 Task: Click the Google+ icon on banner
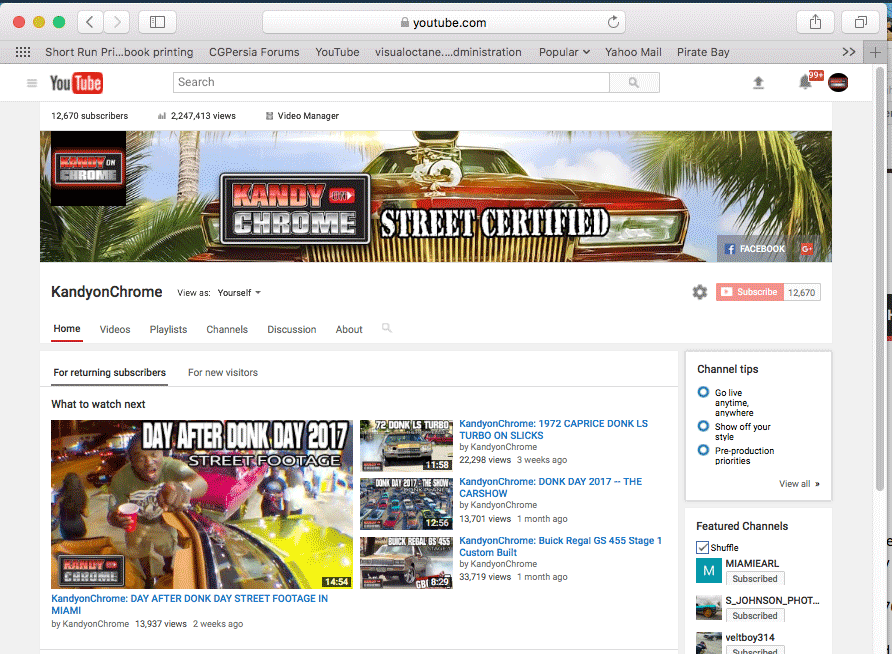[807, 249]
